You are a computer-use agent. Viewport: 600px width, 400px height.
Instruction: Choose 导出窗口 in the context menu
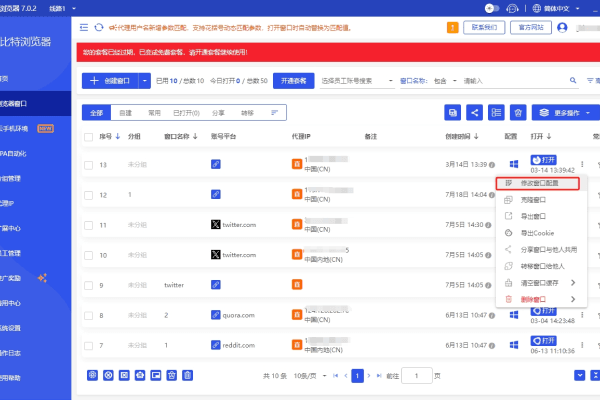541,216
